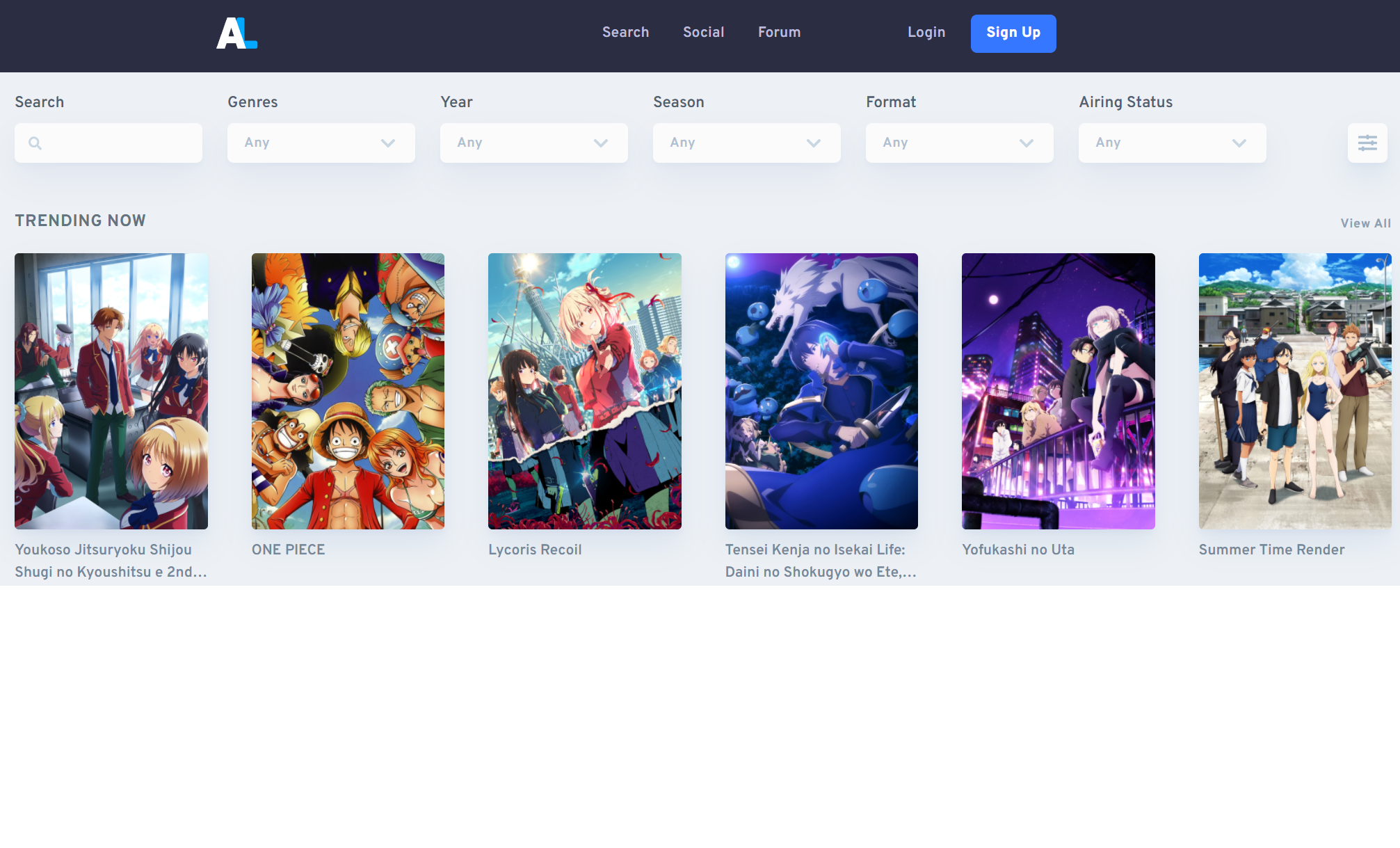Open Tensei Kenja no Isekai Life cover
The width and height of the screenshot is (1400, 848).
pos(821,391)
